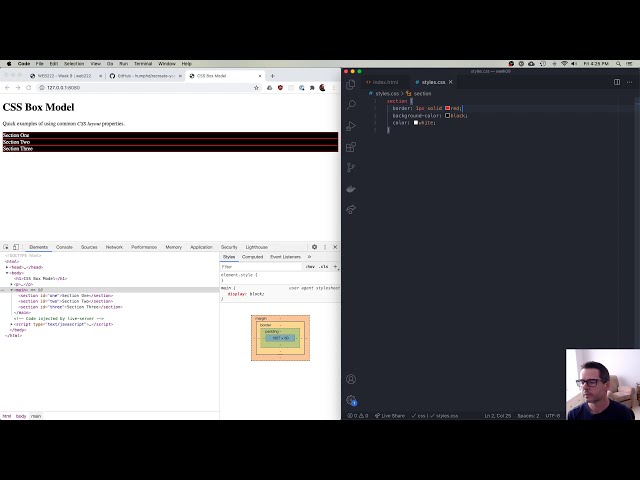
Task: Click the Spaces: 2 indentation status
Action: [x=528, y=416]
